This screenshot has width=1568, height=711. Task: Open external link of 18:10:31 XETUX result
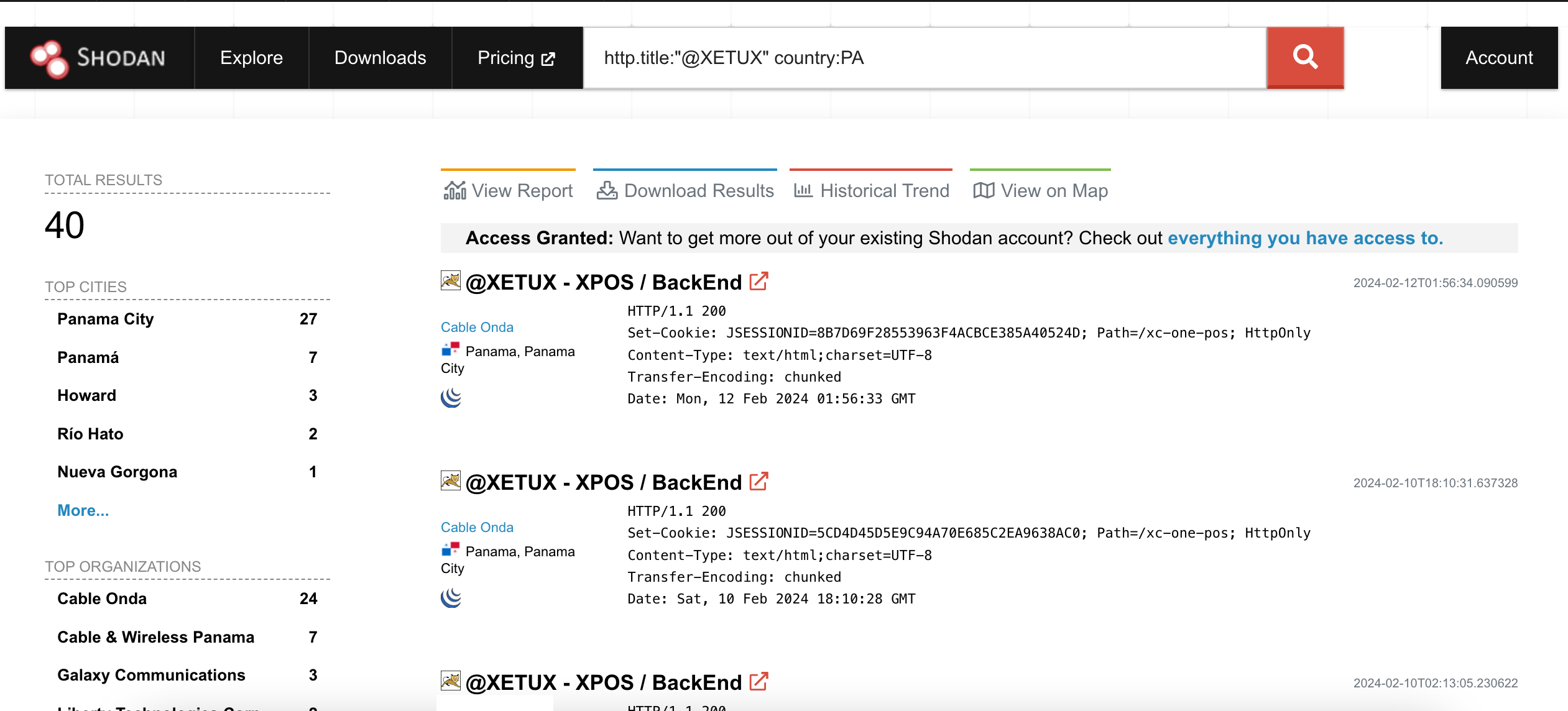coord(759,482)
